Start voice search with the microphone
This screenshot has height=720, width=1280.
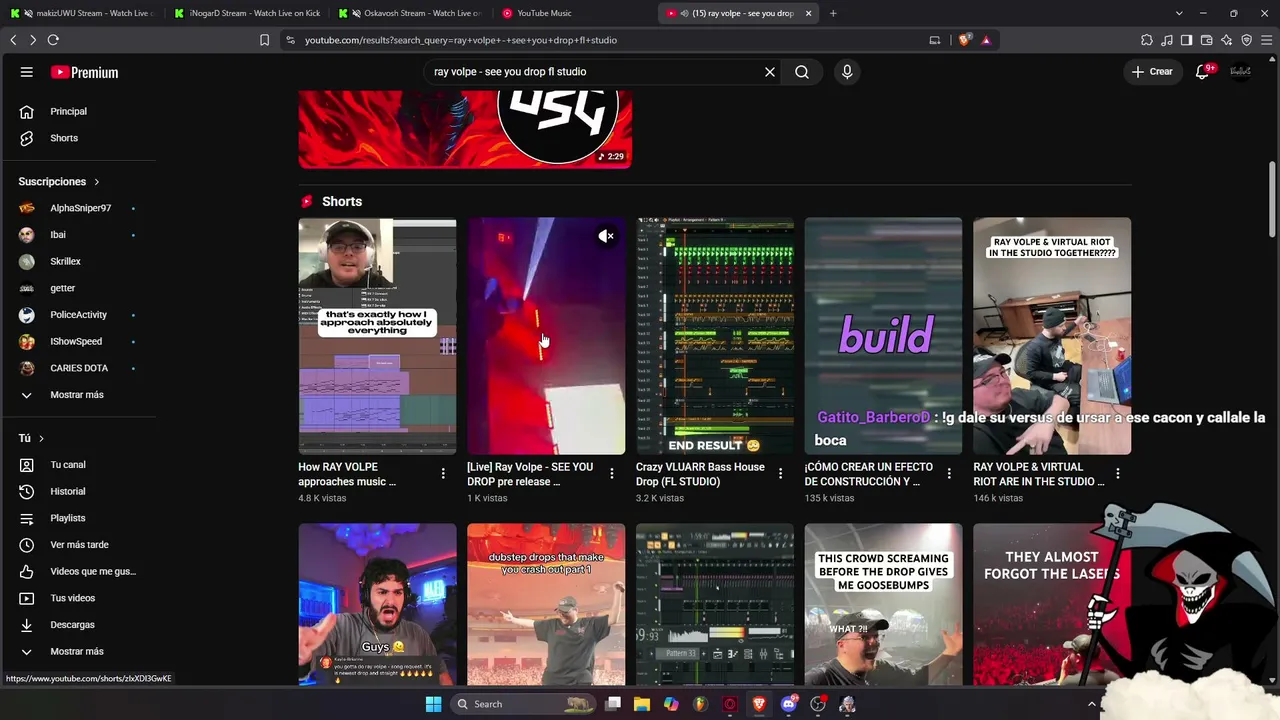pyautogui.click(x=847, y=72)
